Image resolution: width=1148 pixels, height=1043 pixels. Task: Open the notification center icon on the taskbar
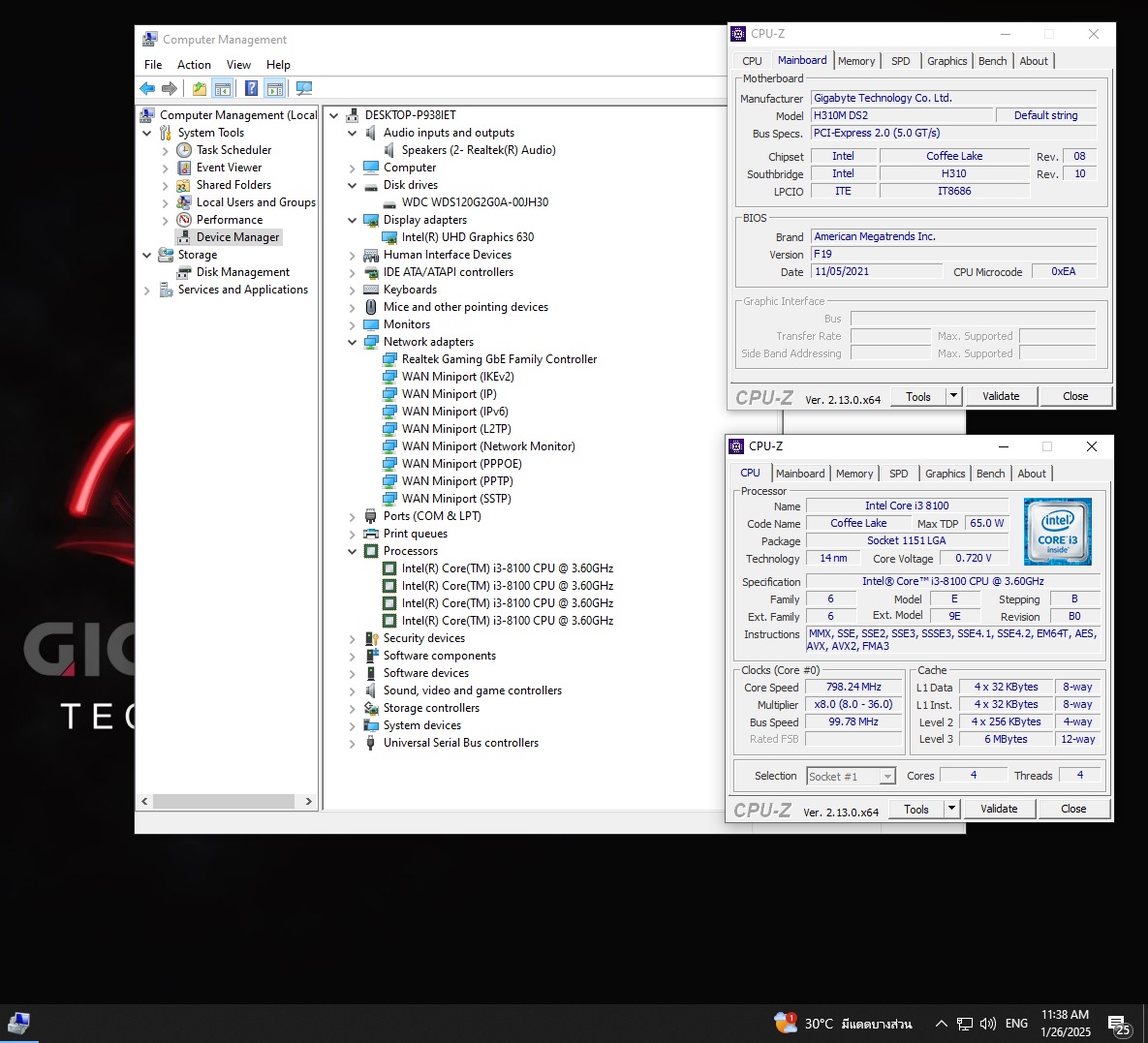[1118, 1024]
